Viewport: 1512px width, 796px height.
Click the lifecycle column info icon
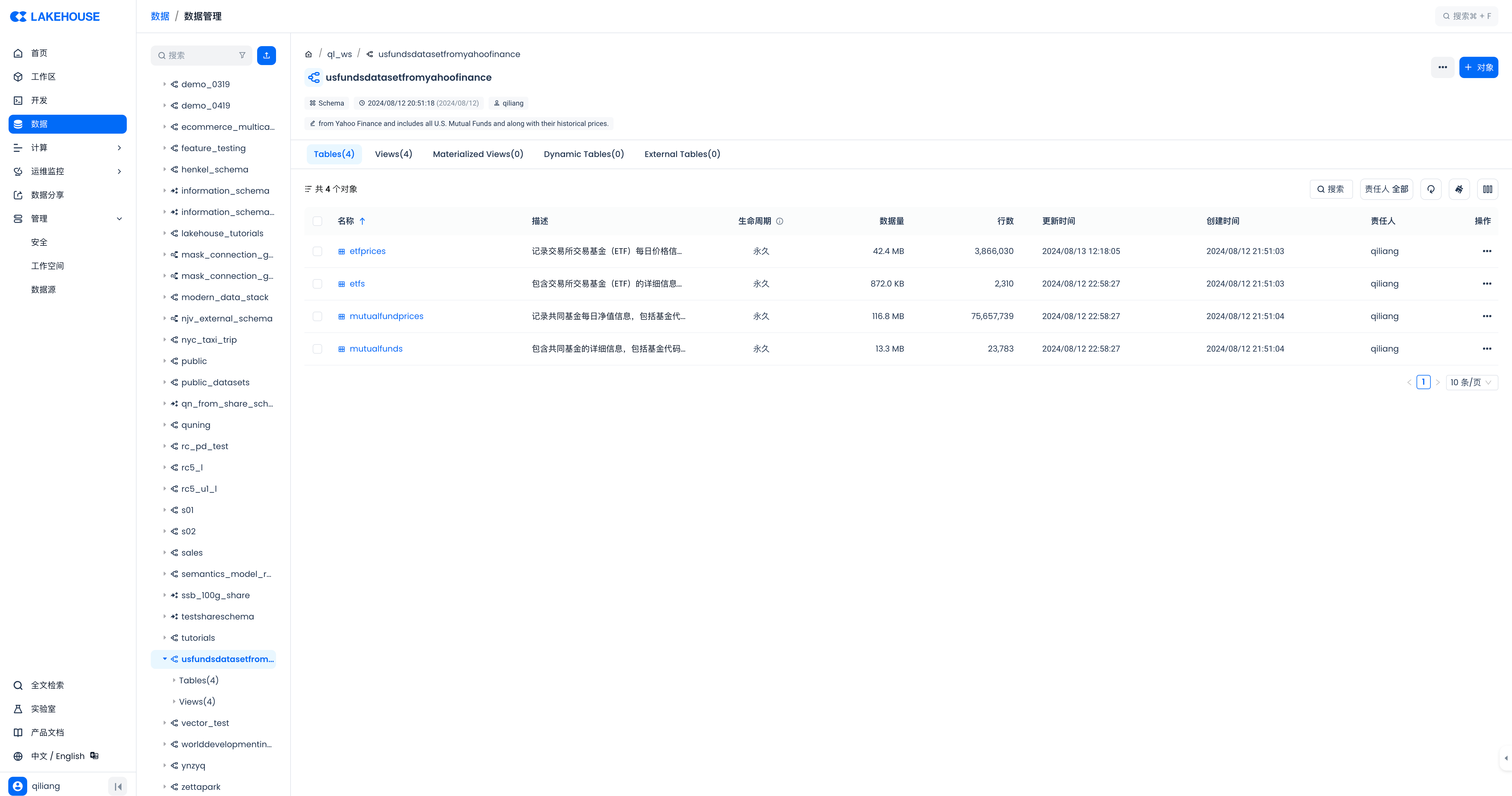[779, 221]
